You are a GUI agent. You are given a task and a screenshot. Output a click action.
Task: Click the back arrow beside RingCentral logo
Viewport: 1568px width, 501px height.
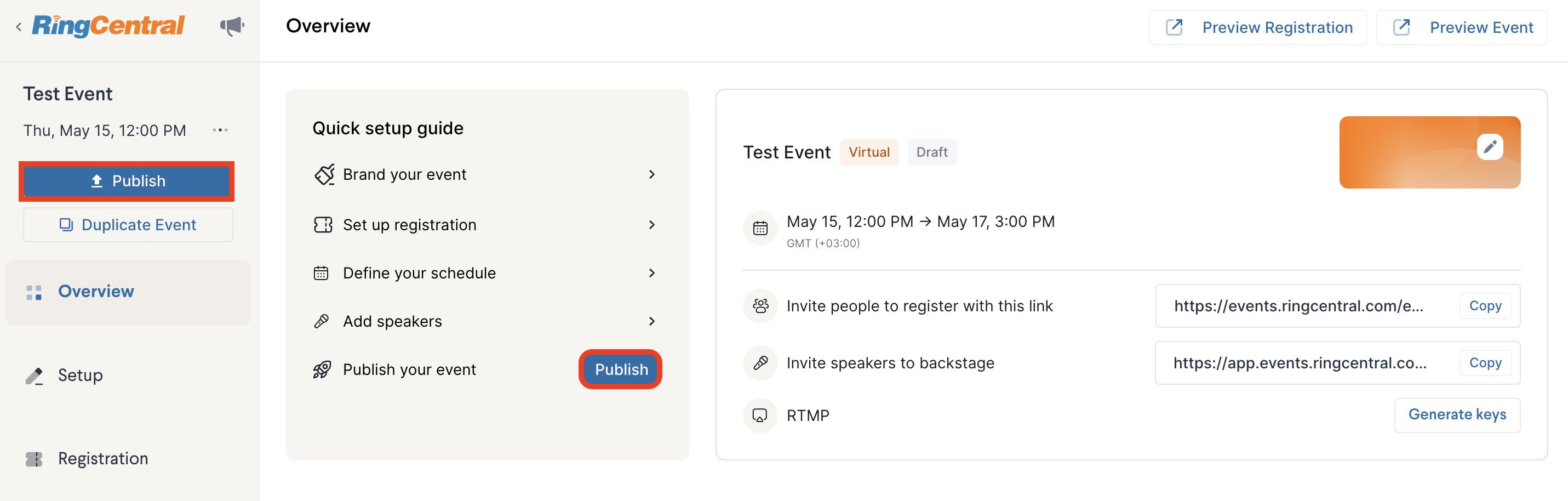coord(19,27)
